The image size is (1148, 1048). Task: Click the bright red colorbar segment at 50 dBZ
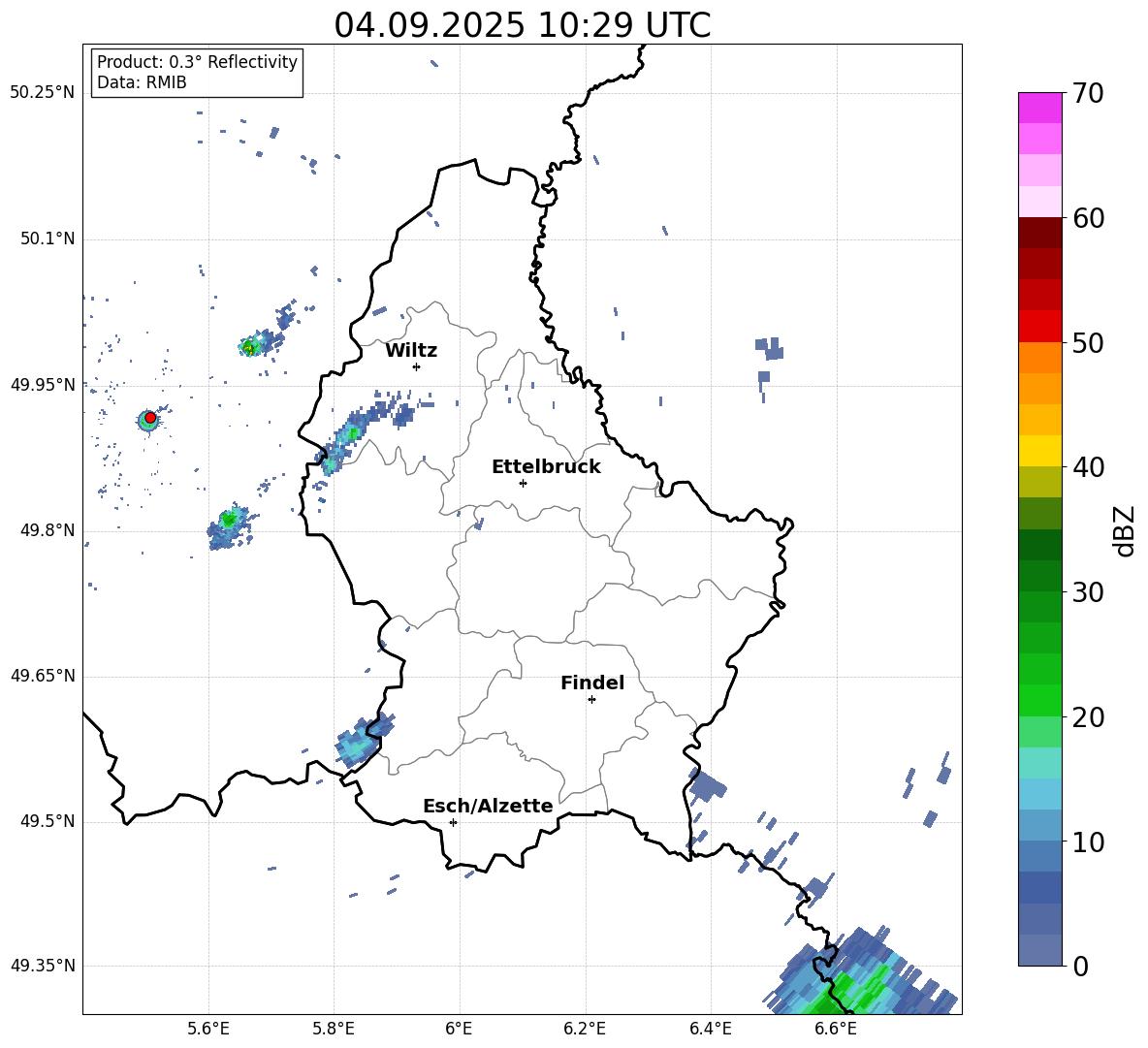(1039, 327)
